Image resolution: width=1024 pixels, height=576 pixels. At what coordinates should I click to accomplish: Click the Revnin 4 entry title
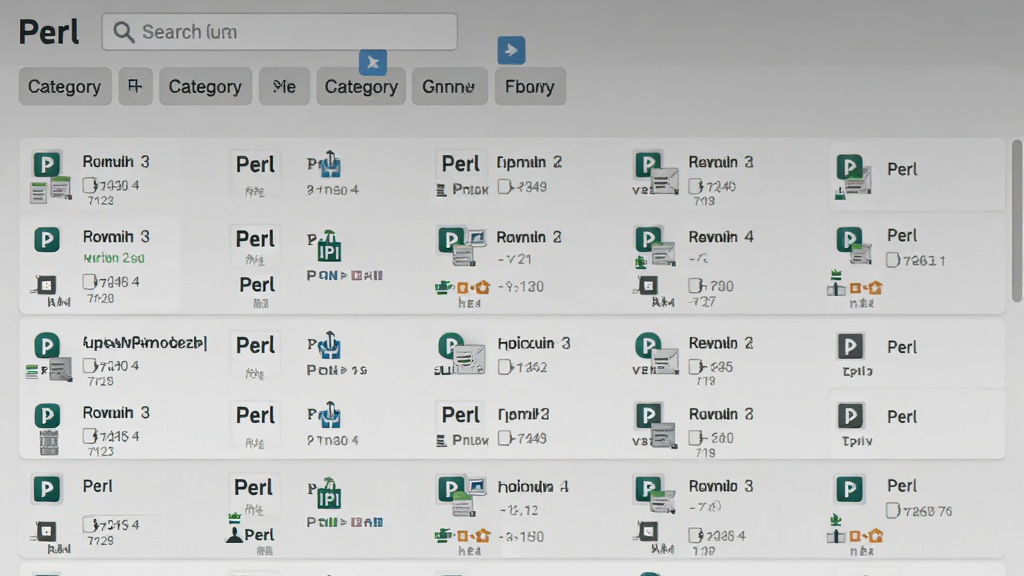click(721, 236)
